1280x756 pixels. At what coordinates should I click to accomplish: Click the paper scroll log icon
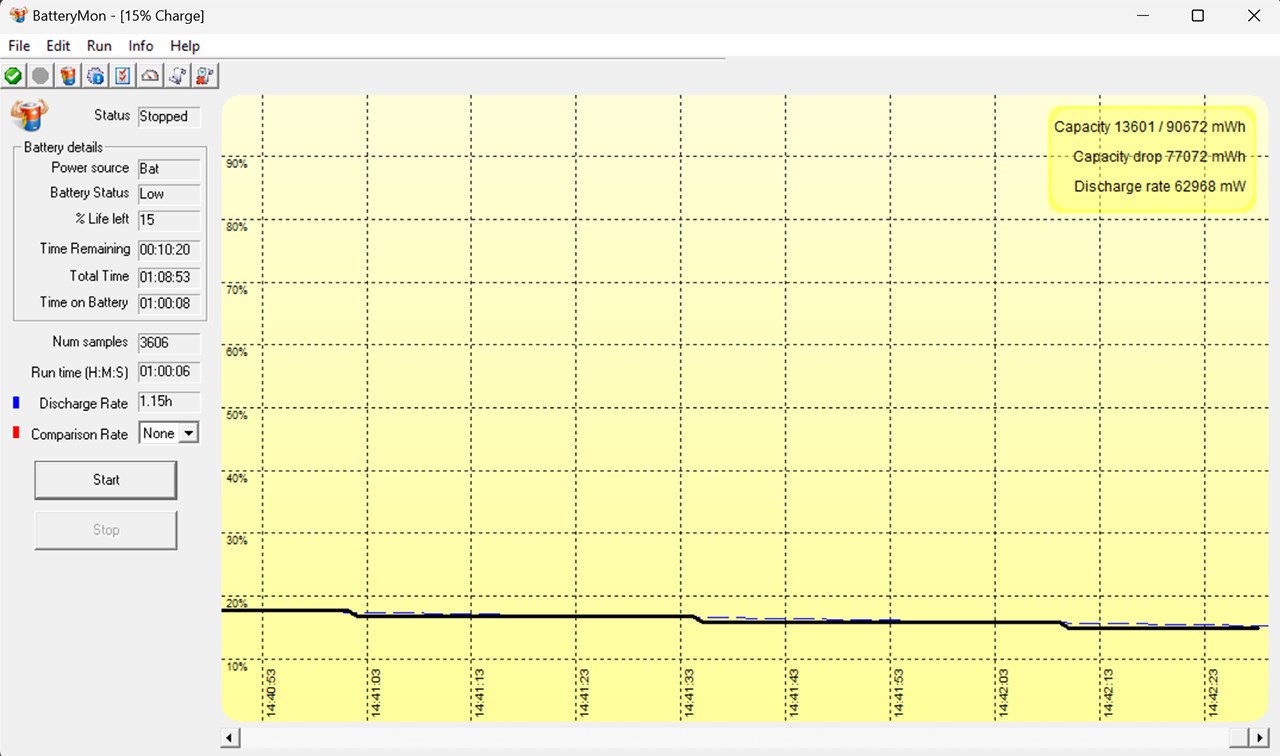coord(178,76)
